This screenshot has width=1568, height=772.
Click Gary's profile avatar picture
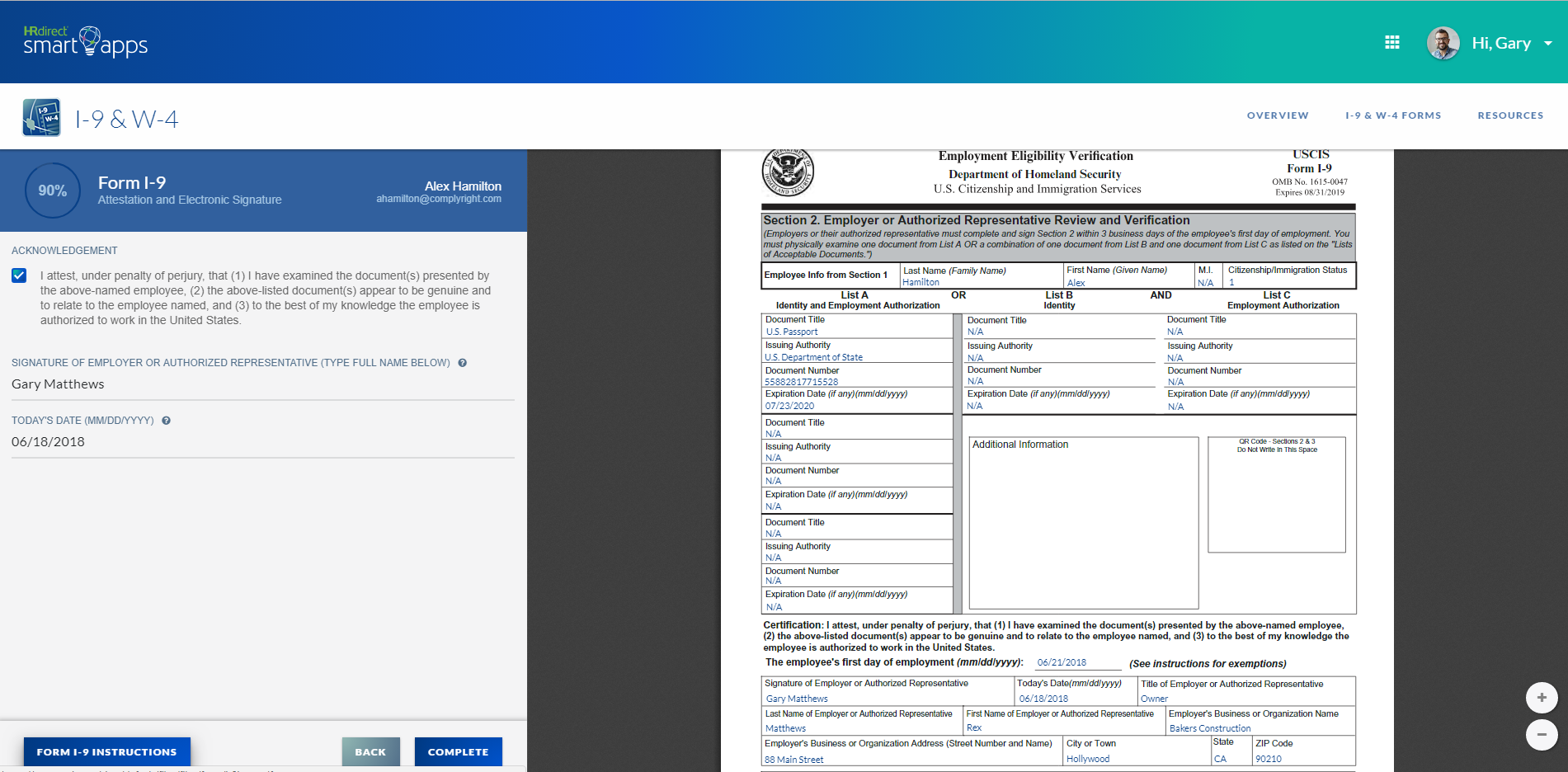pyautogui.click(x=1443, y=42)
